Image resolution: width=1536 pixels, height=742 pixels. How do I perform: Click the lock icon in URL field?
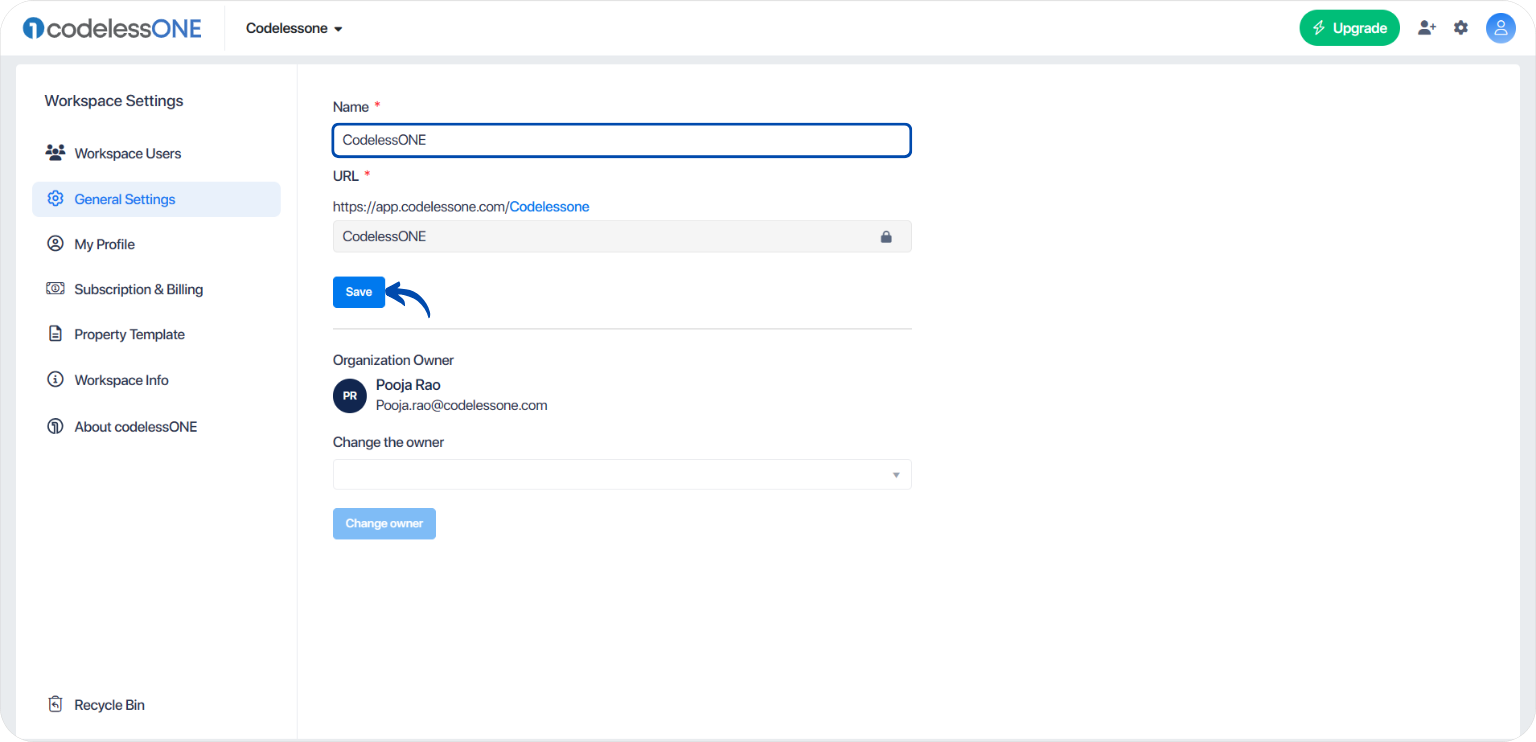pyautogui.click(x=886, y=237)
